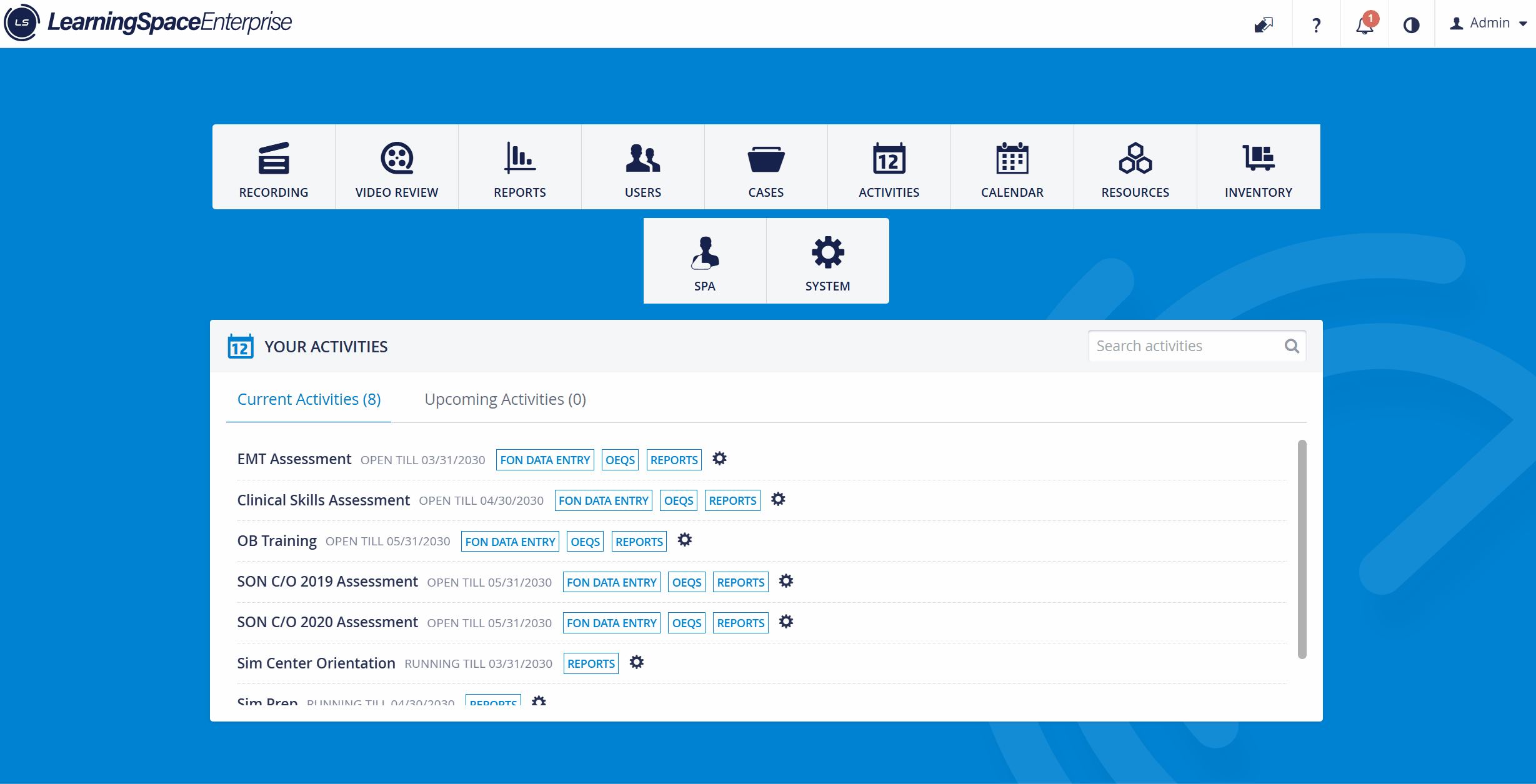Click the notifications bell icon
Viewport: 1536px width, 784px height.
(x=1365, y=24)
